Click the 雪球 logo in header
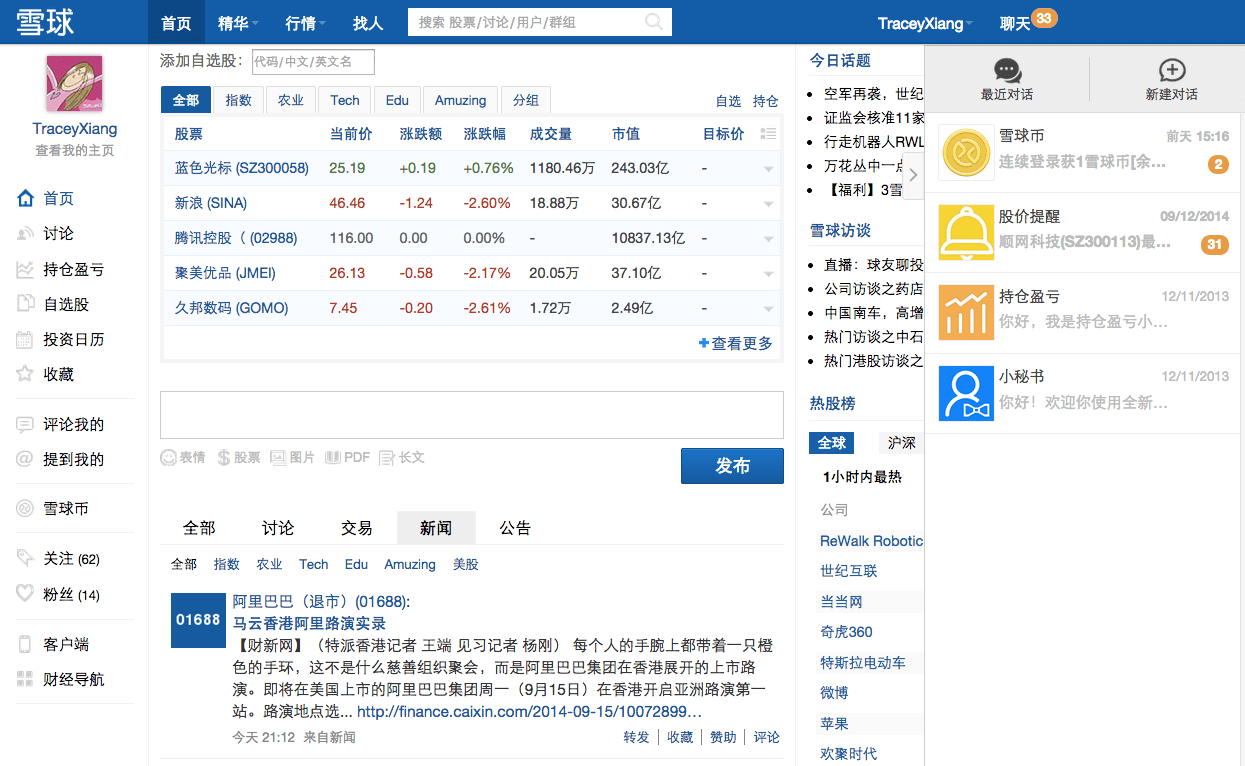This screenshot has width=1245, height=766. (45, 21)
